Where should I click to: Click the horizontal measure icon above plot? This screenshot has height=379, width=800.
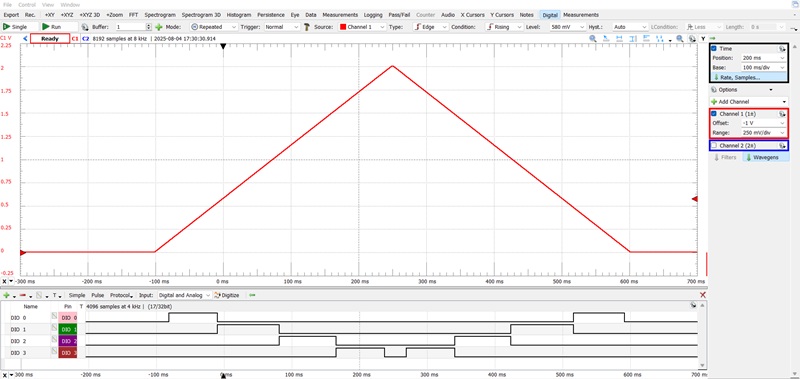pyautogui.click(x=619, y=38)
